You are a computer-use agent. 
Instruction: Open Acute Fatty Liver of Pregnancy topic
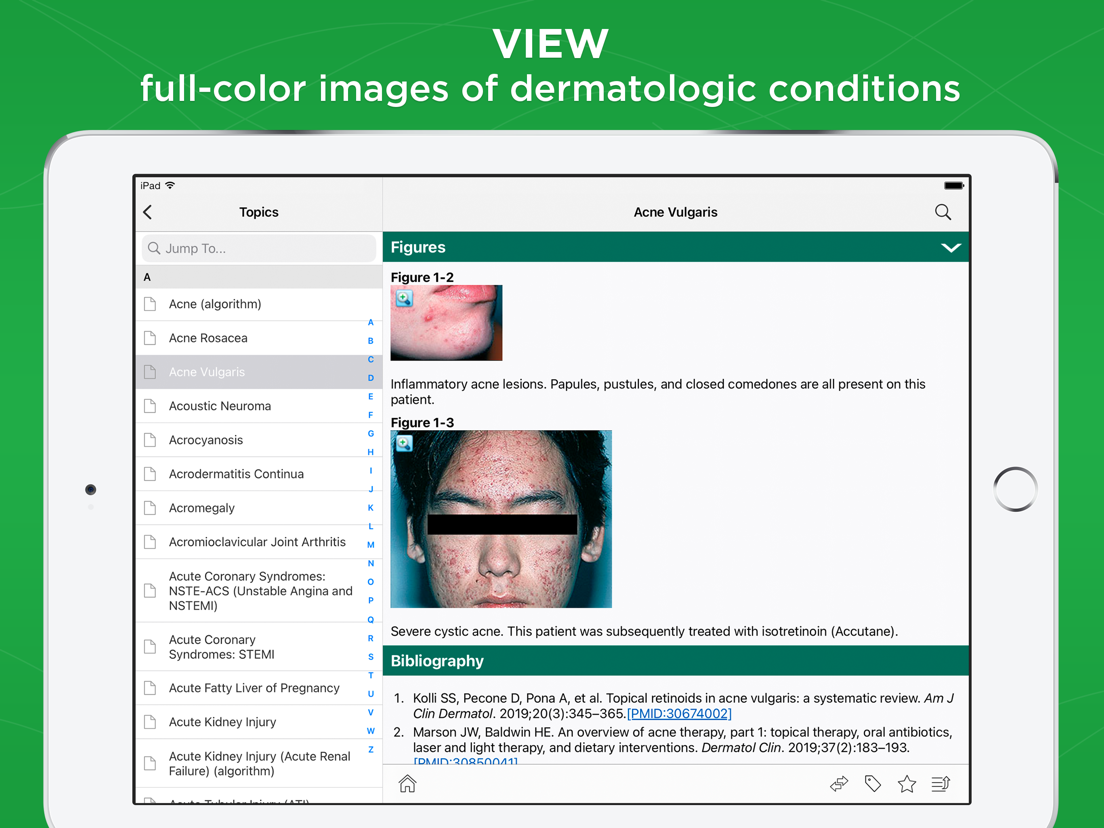pos(258,688)
